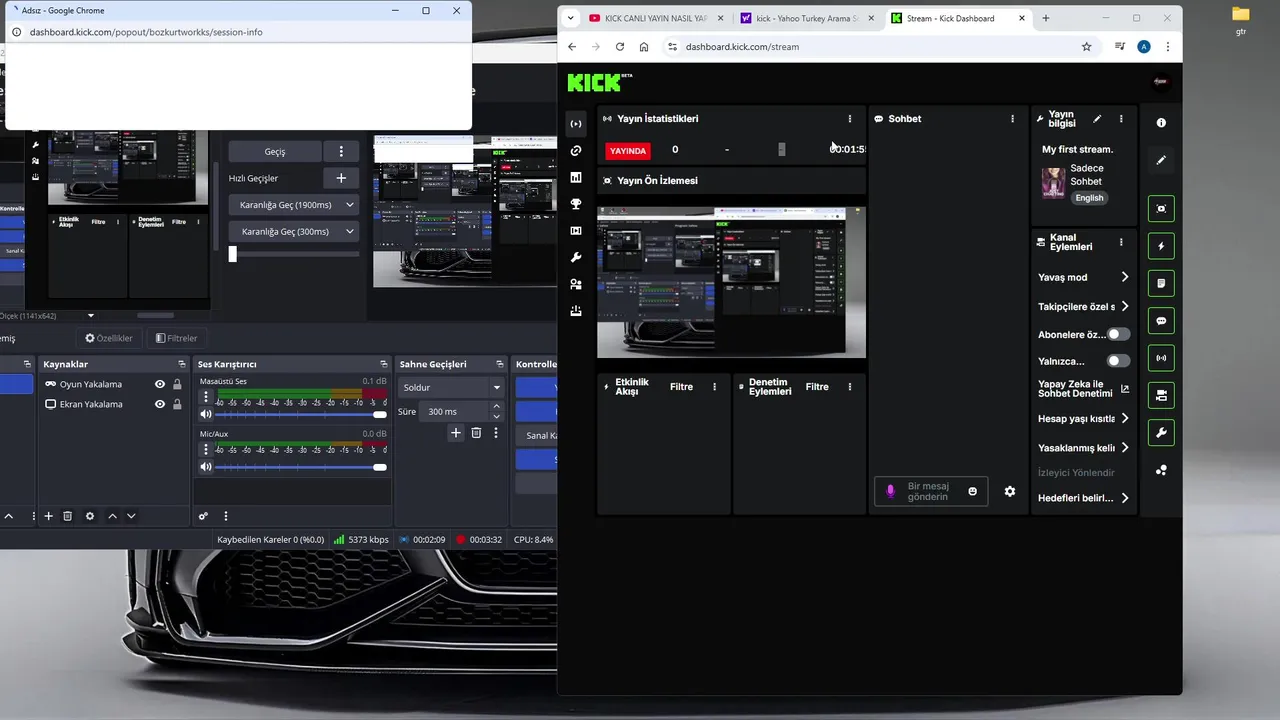This screenshot has width=1280, height=720.
Task: Click Bir mesaj gönderin chat input
Action: pos(930,491)
